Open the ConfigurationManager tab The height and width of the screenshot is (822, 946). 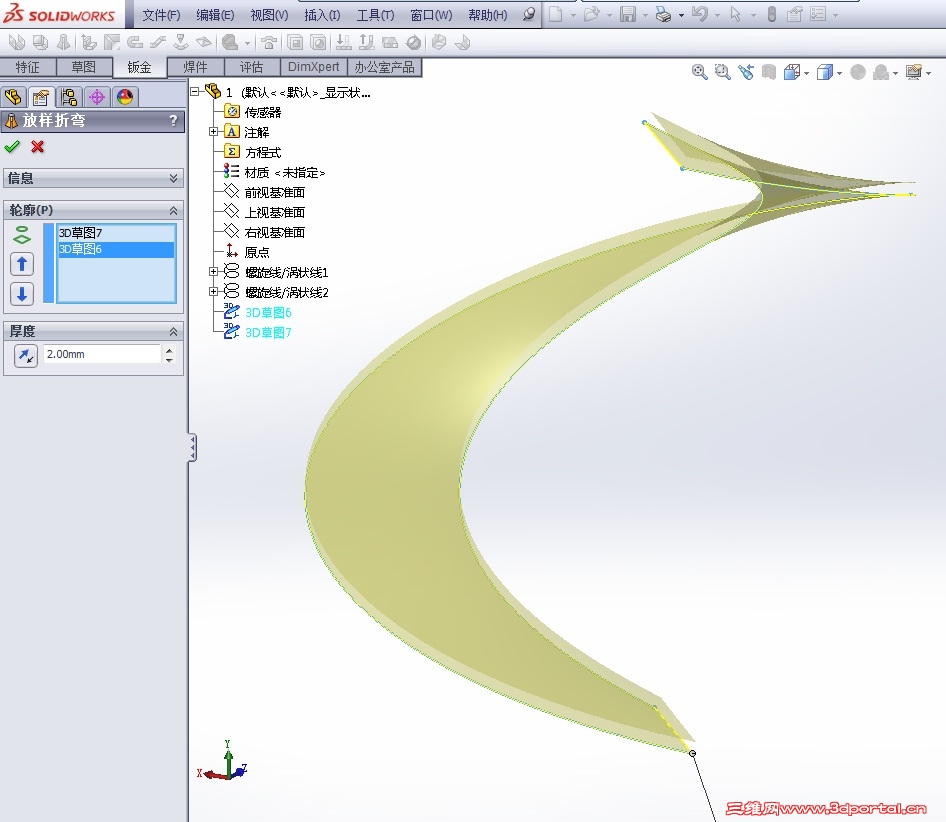click(69, 97)
